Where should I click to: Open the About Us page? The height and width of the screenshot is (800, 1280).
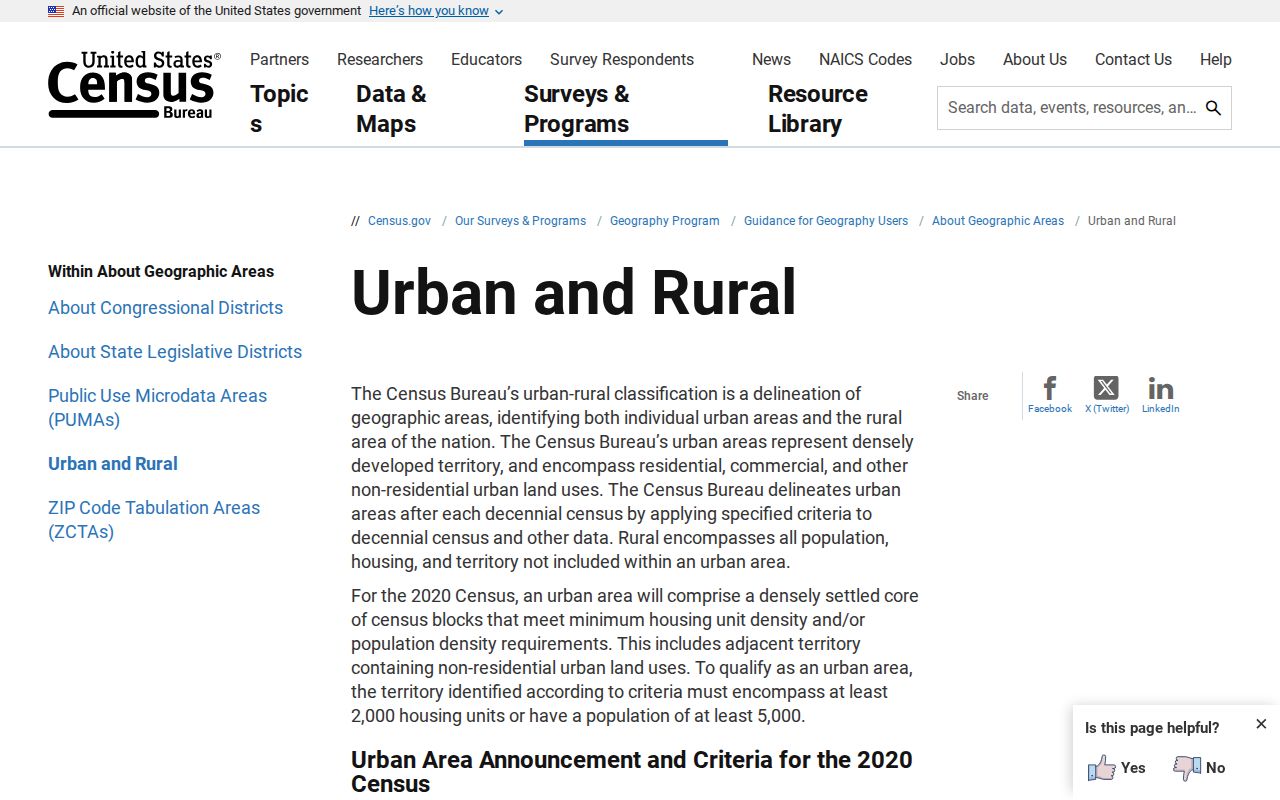[x=1035, y=60]
